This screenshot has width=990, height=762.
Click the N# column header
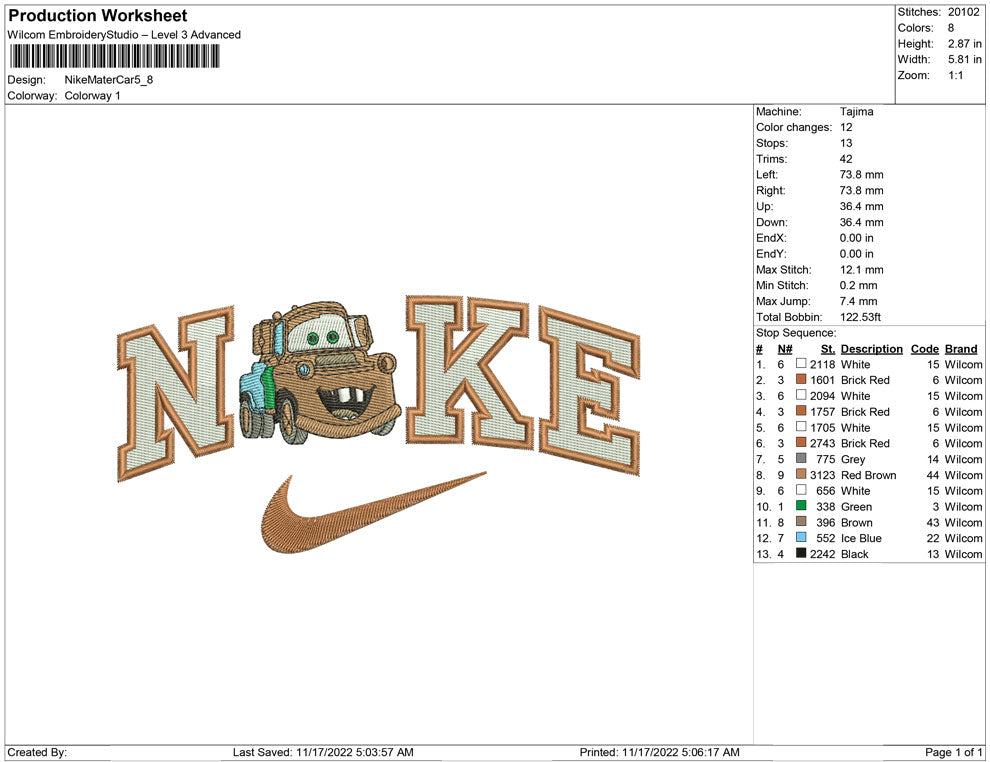785,348
